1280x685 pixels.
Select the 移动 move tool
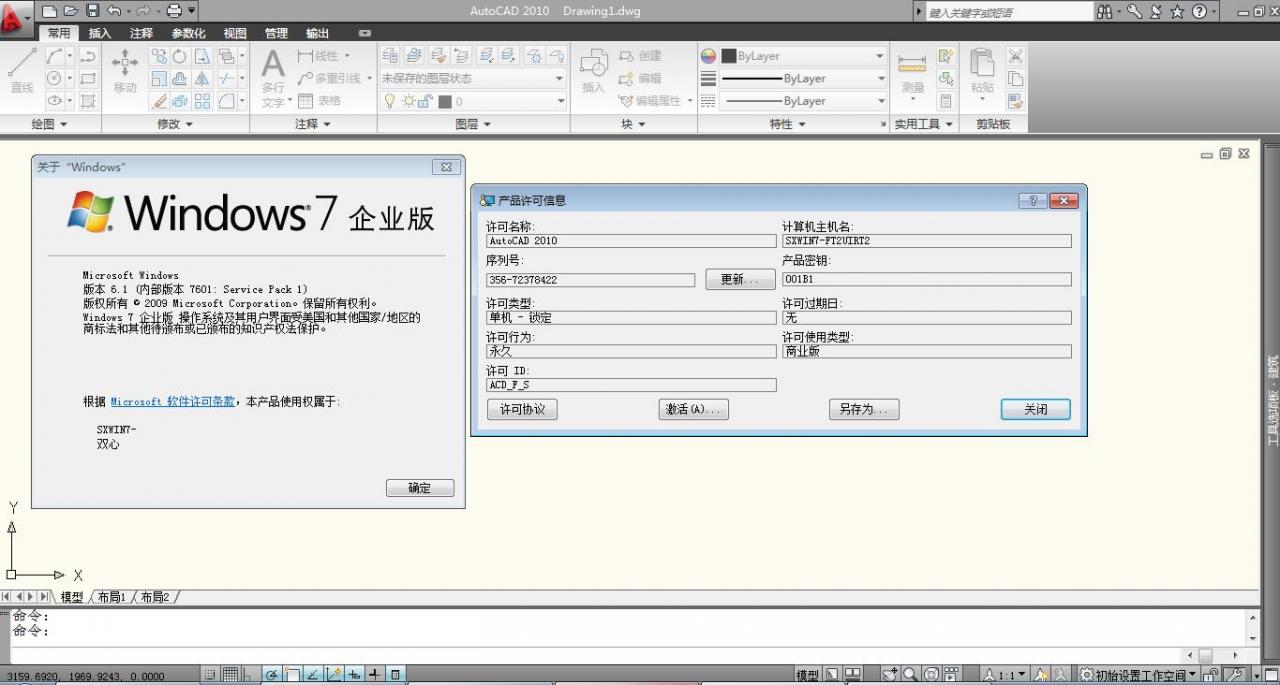pos(125,70)
